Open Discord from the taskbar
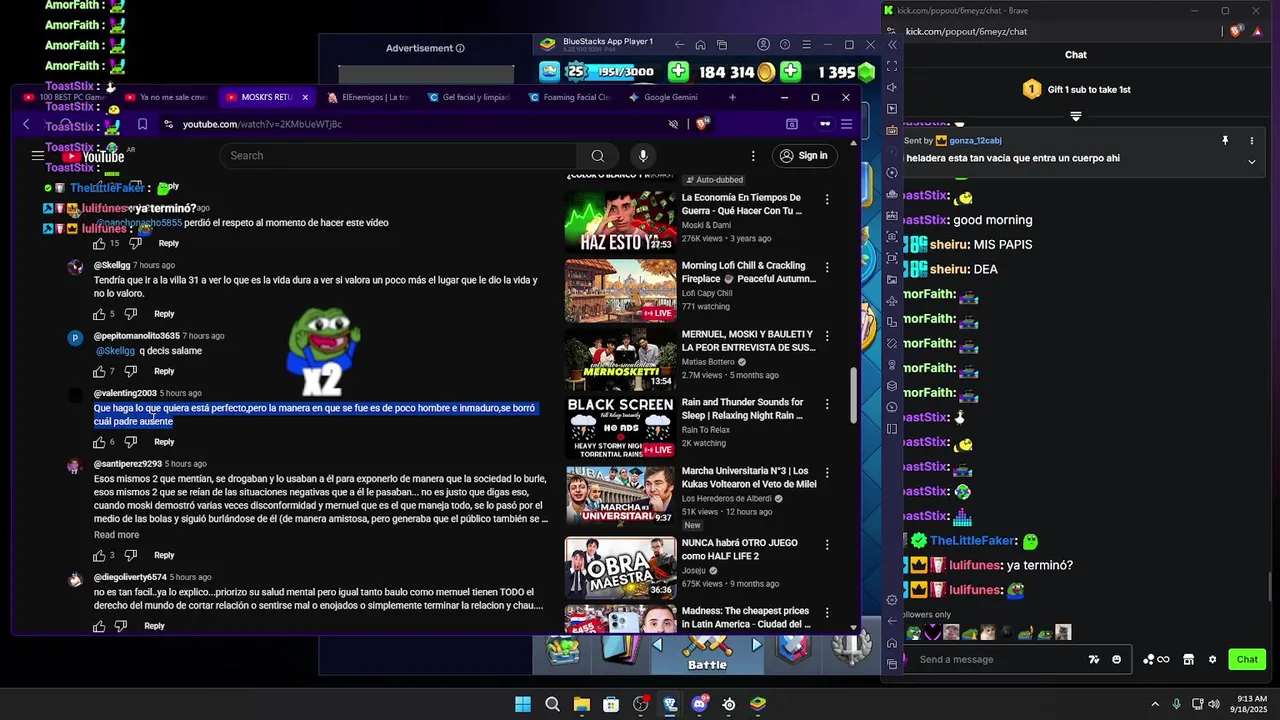1280x720 pixels. click(x=700, y=704)
